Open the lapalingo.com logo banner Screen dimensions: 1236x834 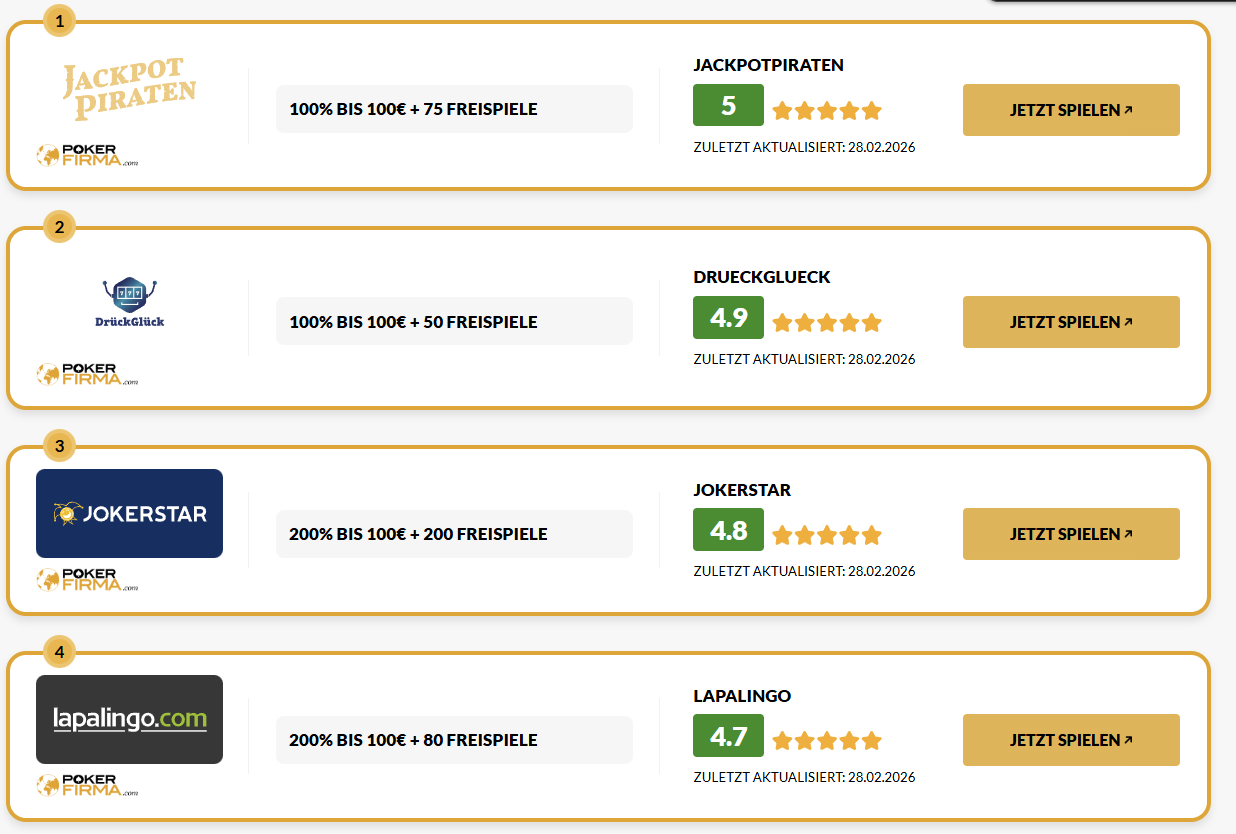129,719
